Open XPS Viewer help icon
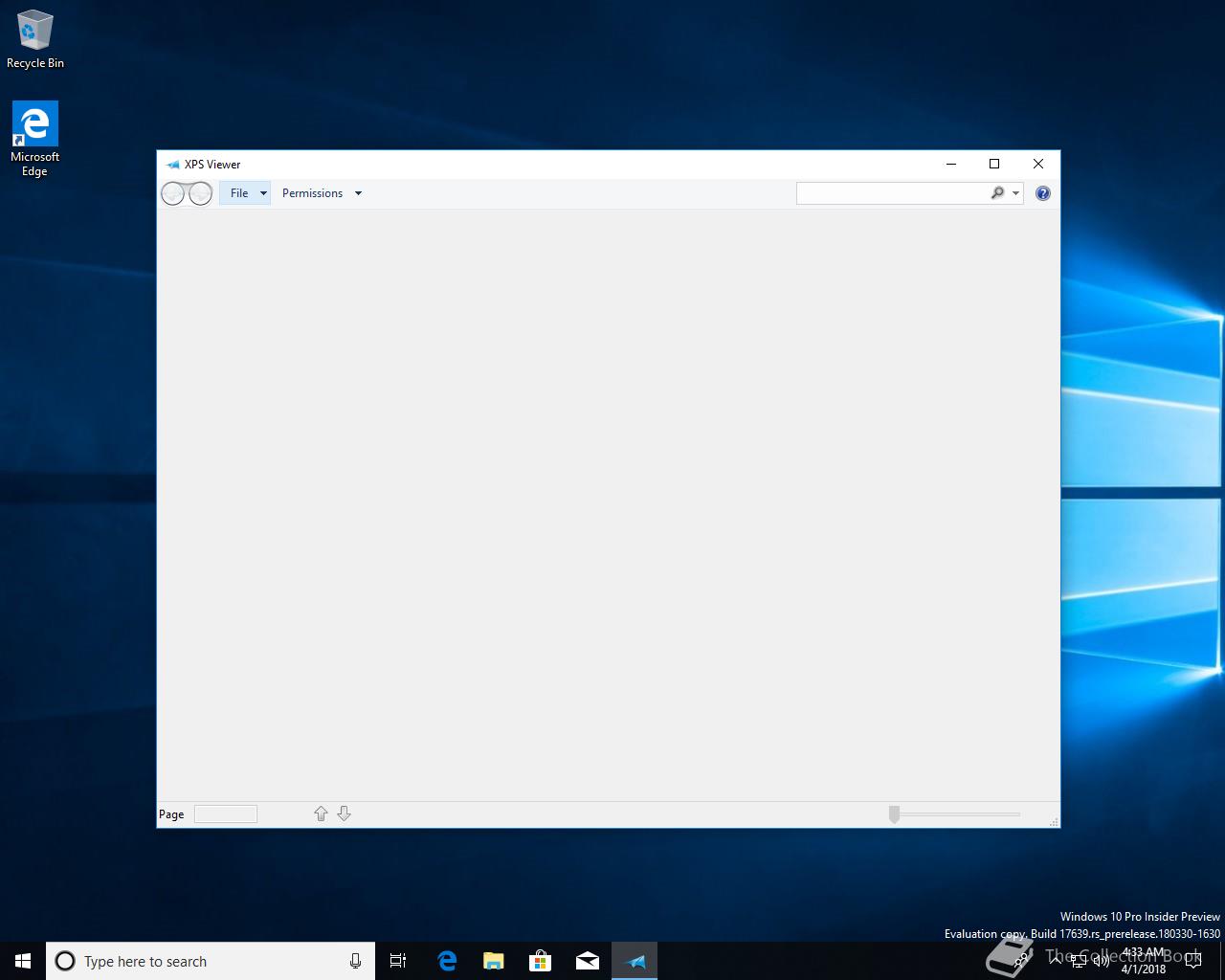This screenshot has width=1225, height=980. tap(1043, 193)
